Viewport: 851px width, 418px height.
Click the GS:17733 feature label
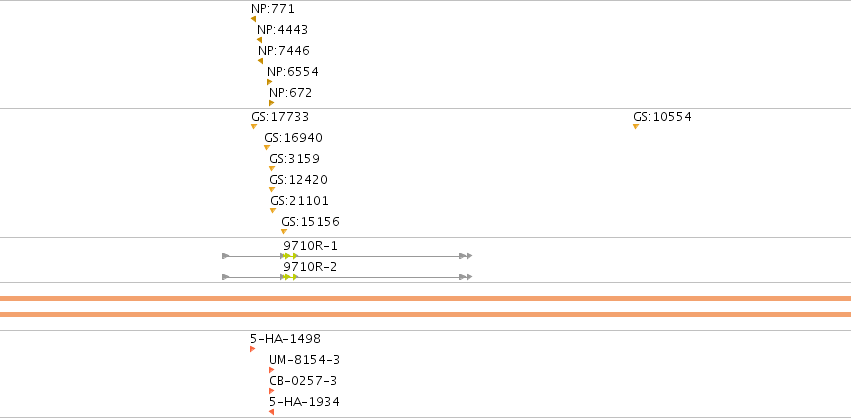[x=280, y=117]
